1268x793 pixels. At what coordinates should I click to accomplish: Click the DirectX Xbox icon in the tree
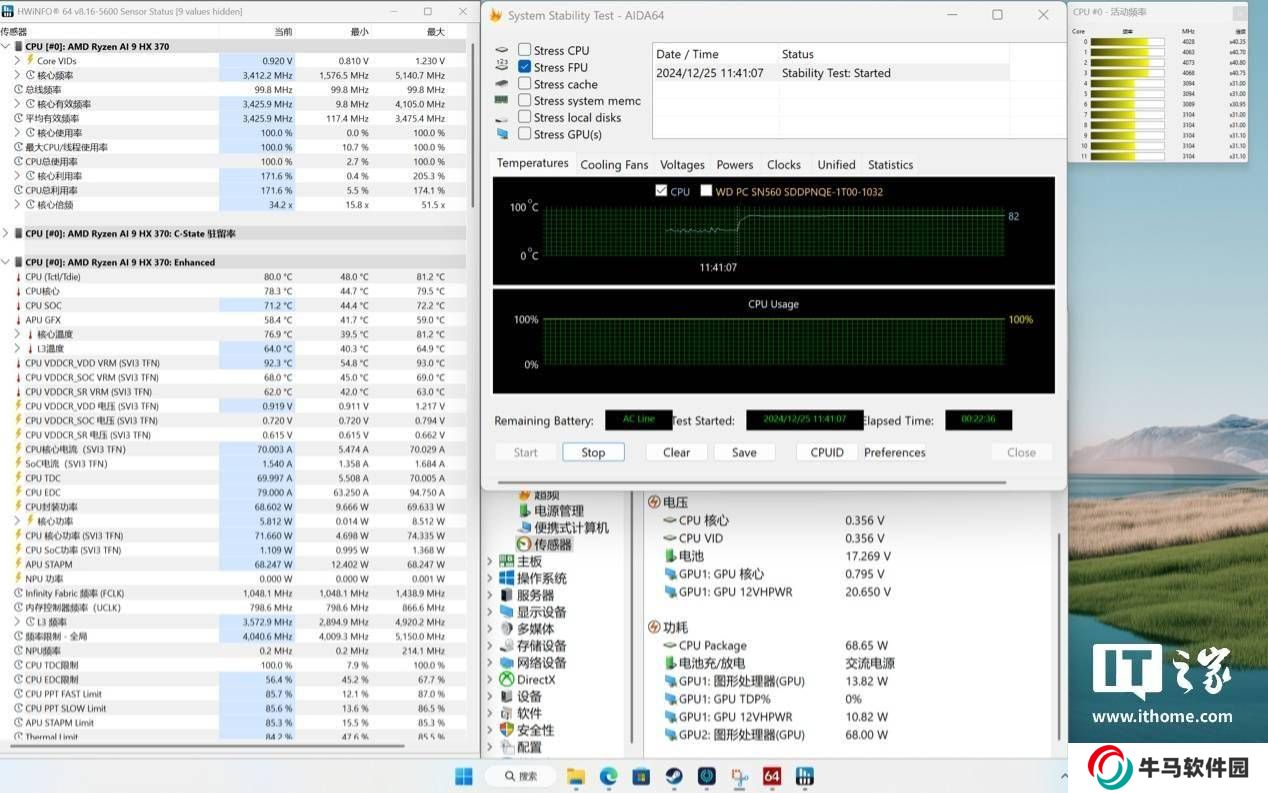point(507,680)
